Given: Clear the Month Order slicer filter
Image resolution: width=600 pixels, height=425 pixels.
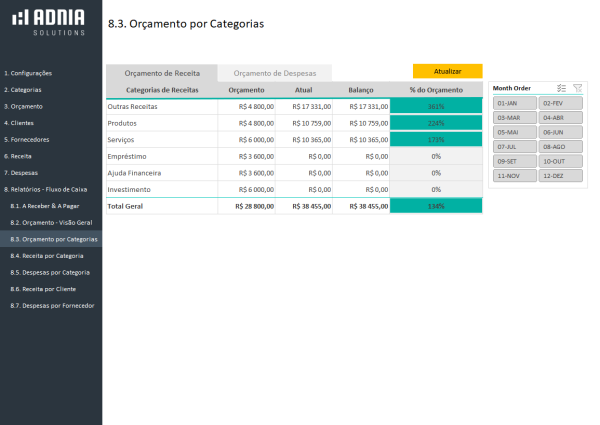Looking at the screenshot, I should pos(577,88).
